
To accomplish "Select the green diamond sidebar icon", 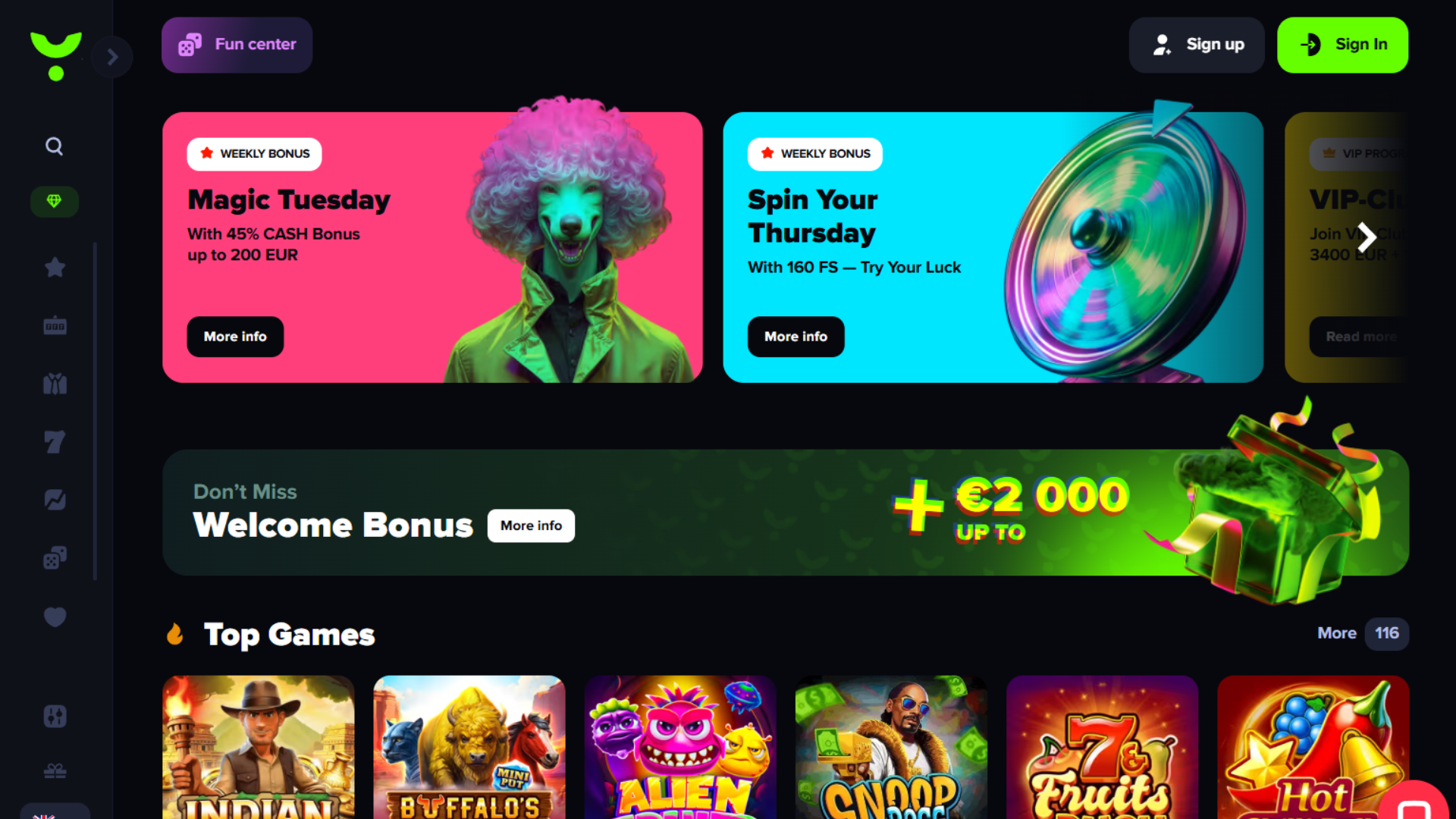I will 54,202.
